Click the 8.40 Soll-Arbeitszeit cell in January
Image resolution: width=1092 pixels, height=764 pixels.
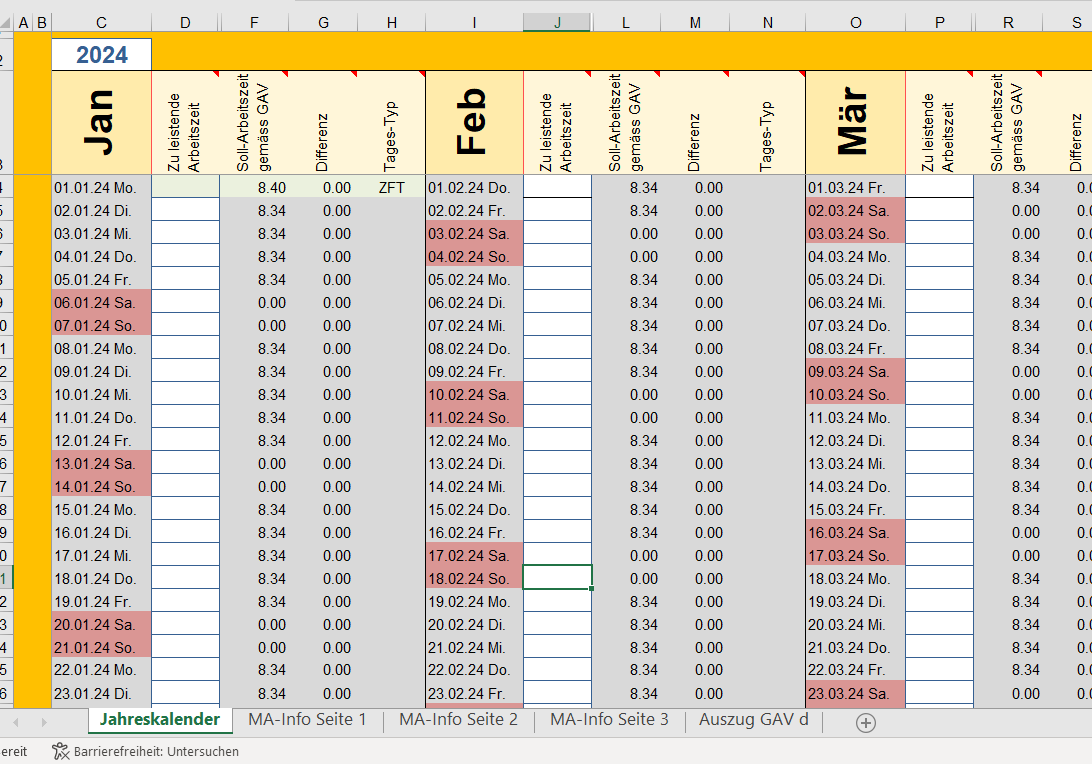tap(254, 187)
